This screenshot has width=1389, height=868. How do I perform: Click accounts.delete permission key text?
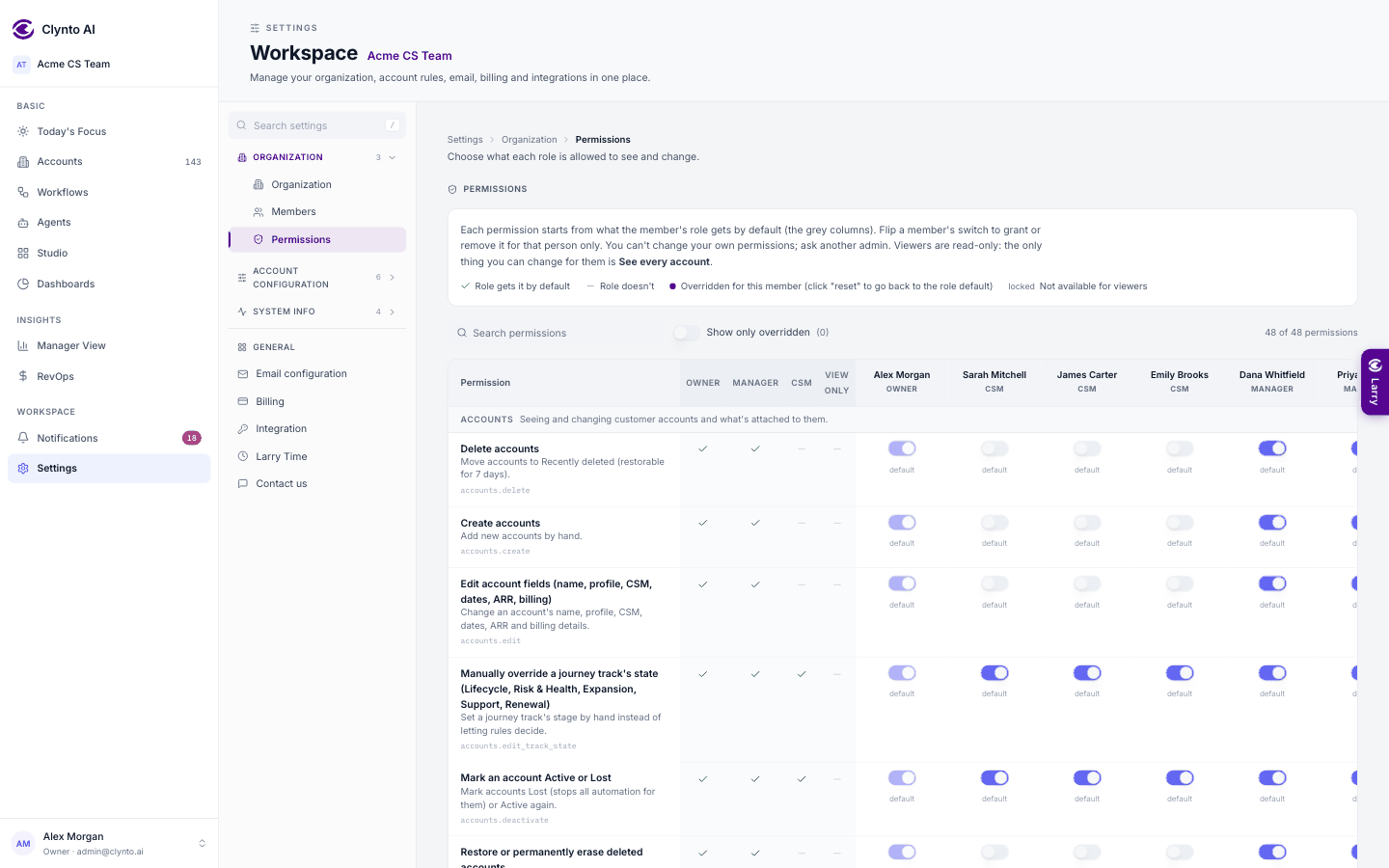(x=495, y=490)
